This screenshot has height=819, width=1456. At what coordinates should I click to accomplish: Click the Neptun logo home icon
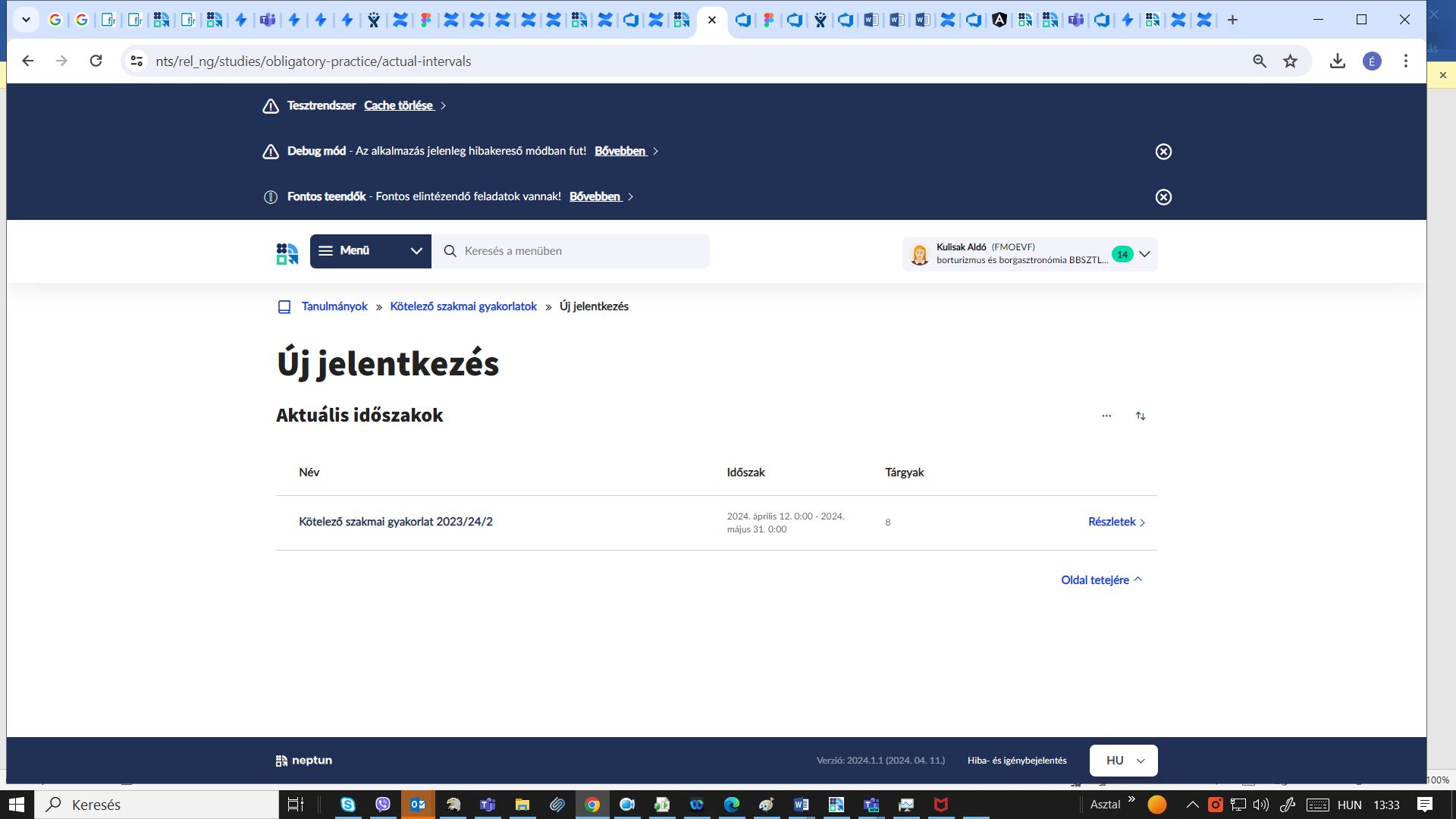click(287, 253)
